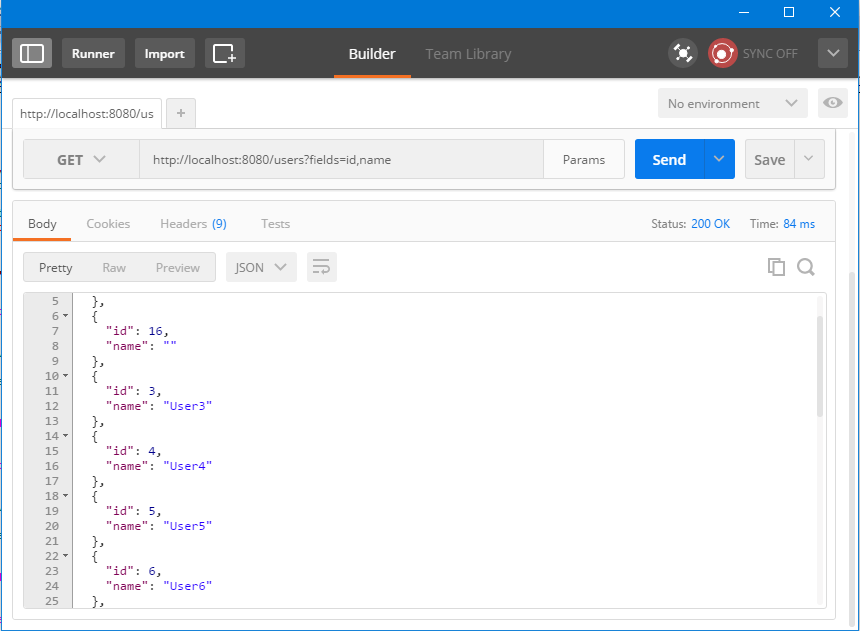Copy response body to clipboard
The height and width of the screenshot is (631, 860).
(776, 267)
